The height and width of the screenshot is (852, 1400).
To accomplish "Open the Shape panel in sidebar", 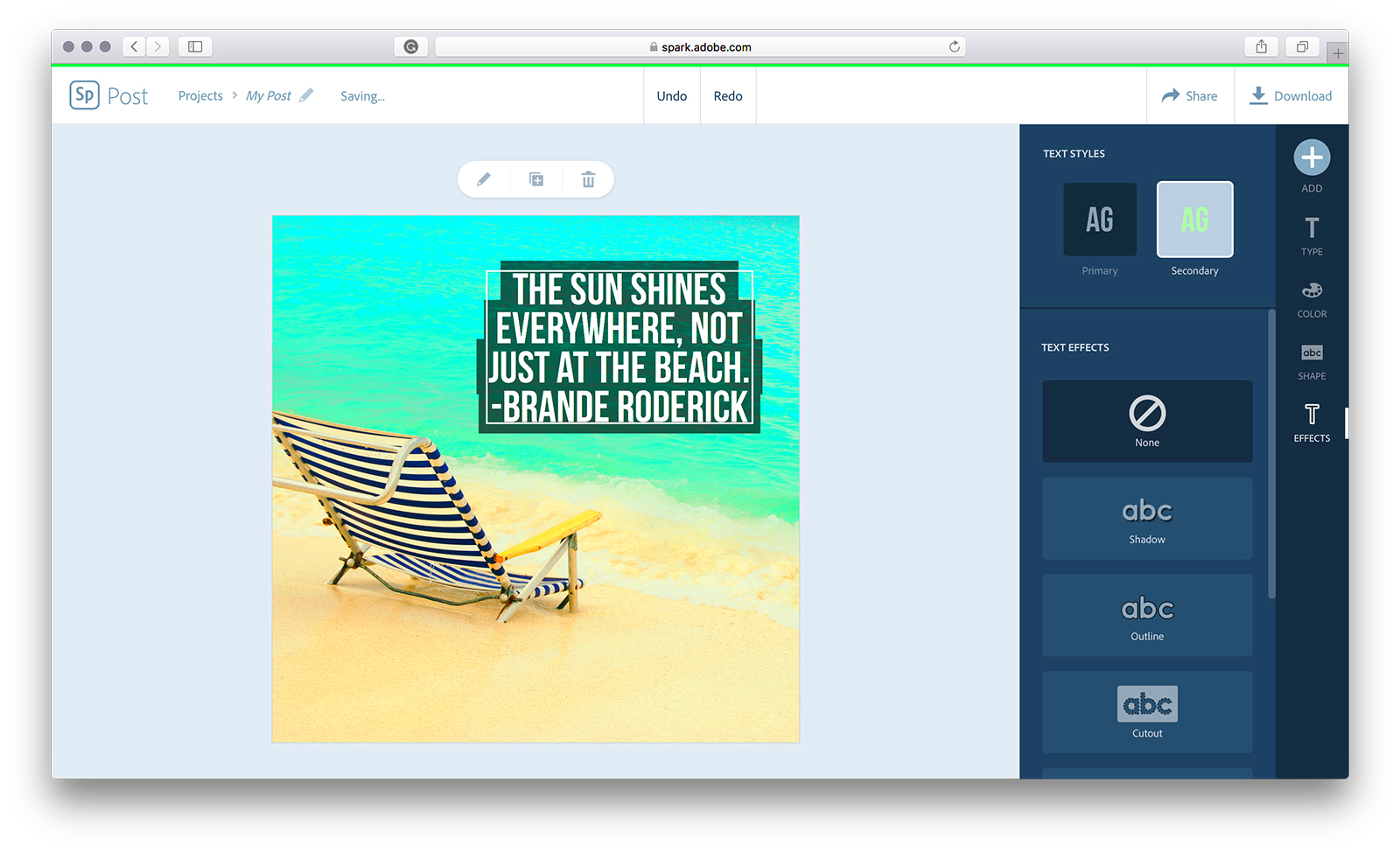I will 1312,361.
